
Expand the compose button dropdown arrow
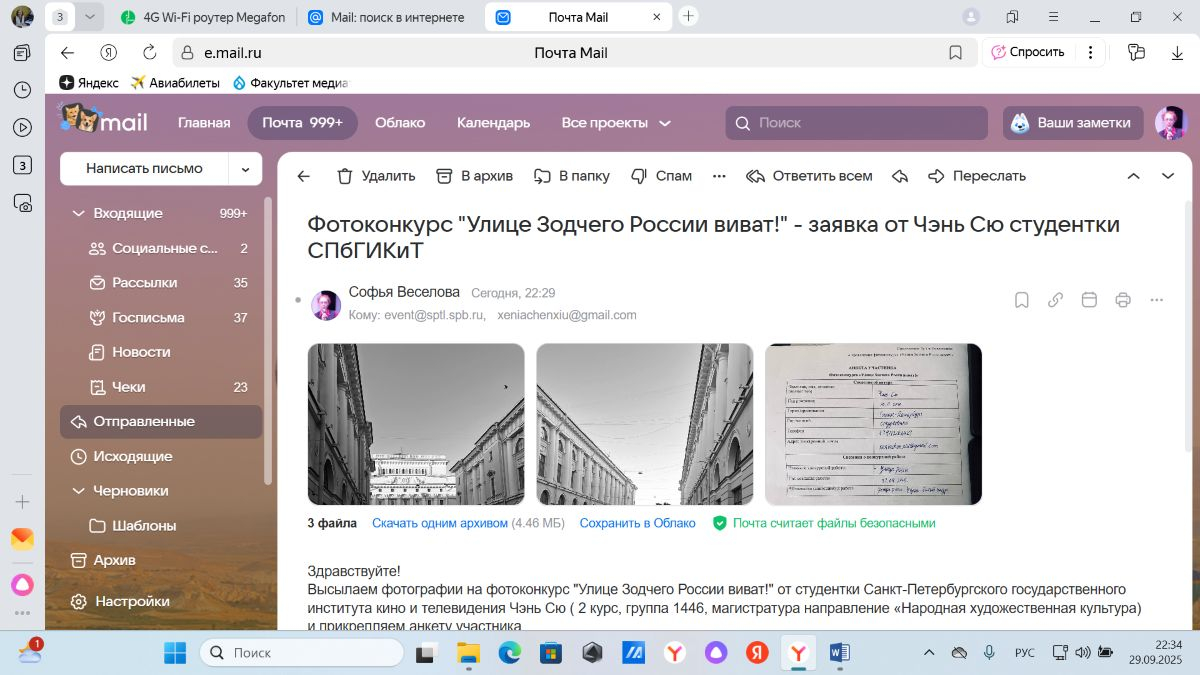pos(245,169)
